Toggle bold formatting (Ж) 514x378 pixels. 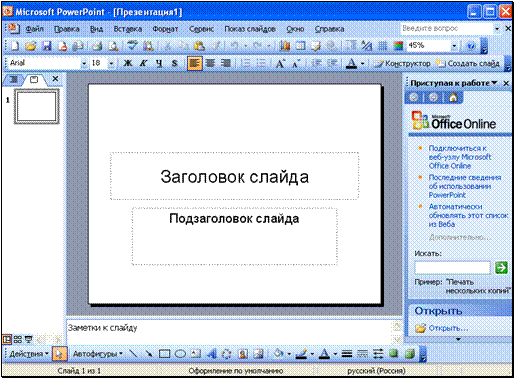128,63
